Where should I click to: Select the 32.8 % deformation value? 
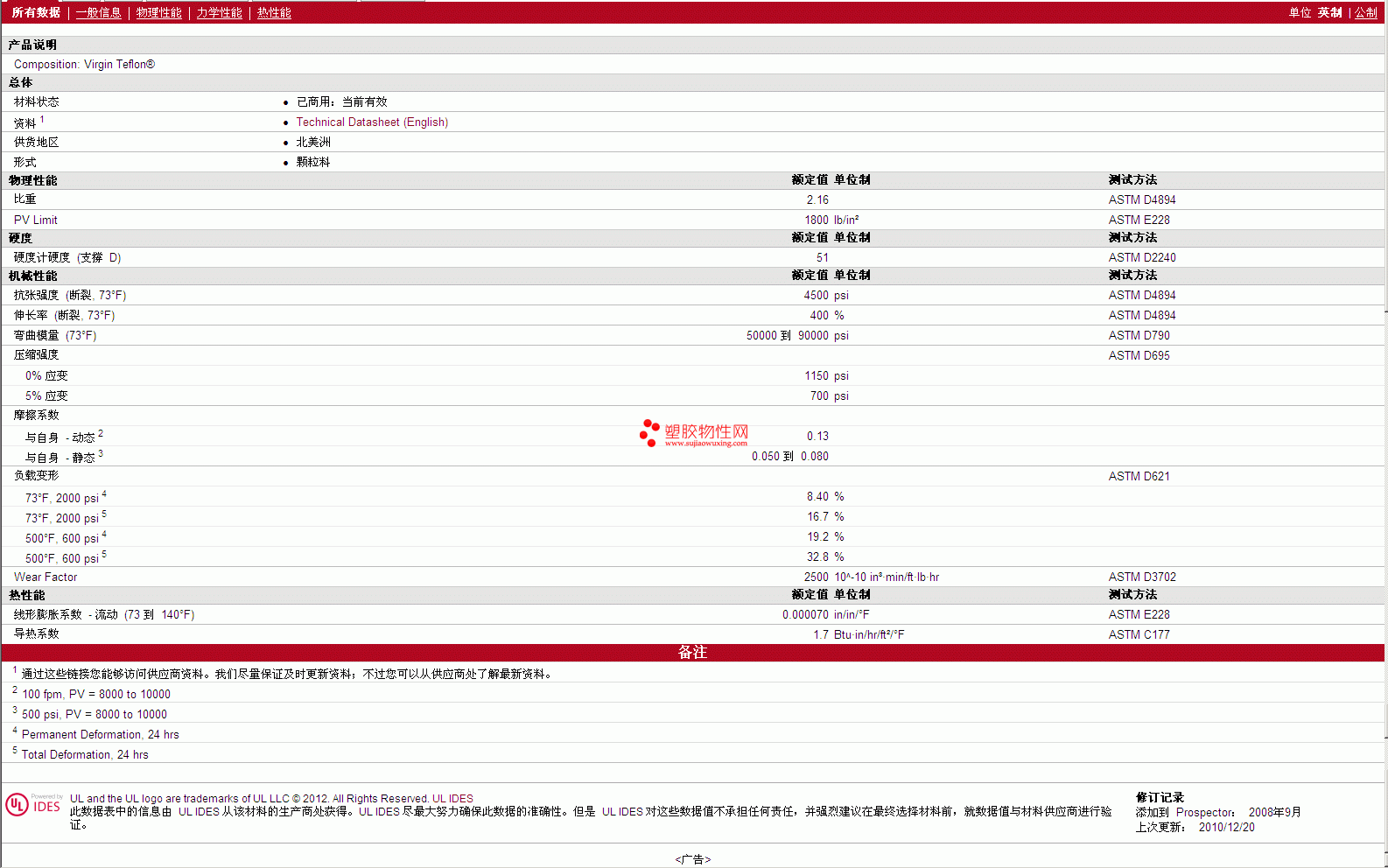tap(825, 557)
